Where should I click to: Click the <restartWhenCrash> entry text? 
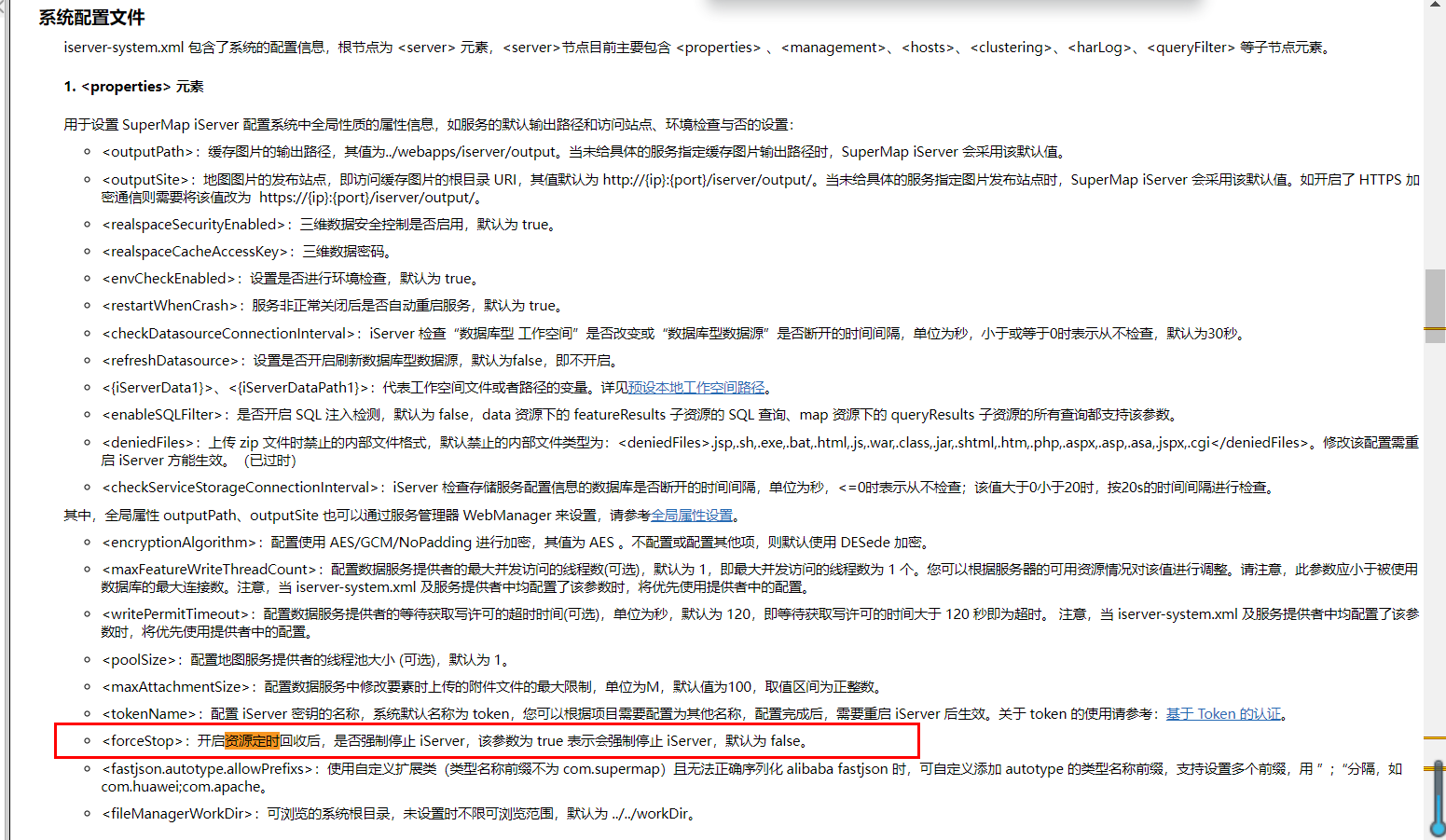[x=334, y=306]
